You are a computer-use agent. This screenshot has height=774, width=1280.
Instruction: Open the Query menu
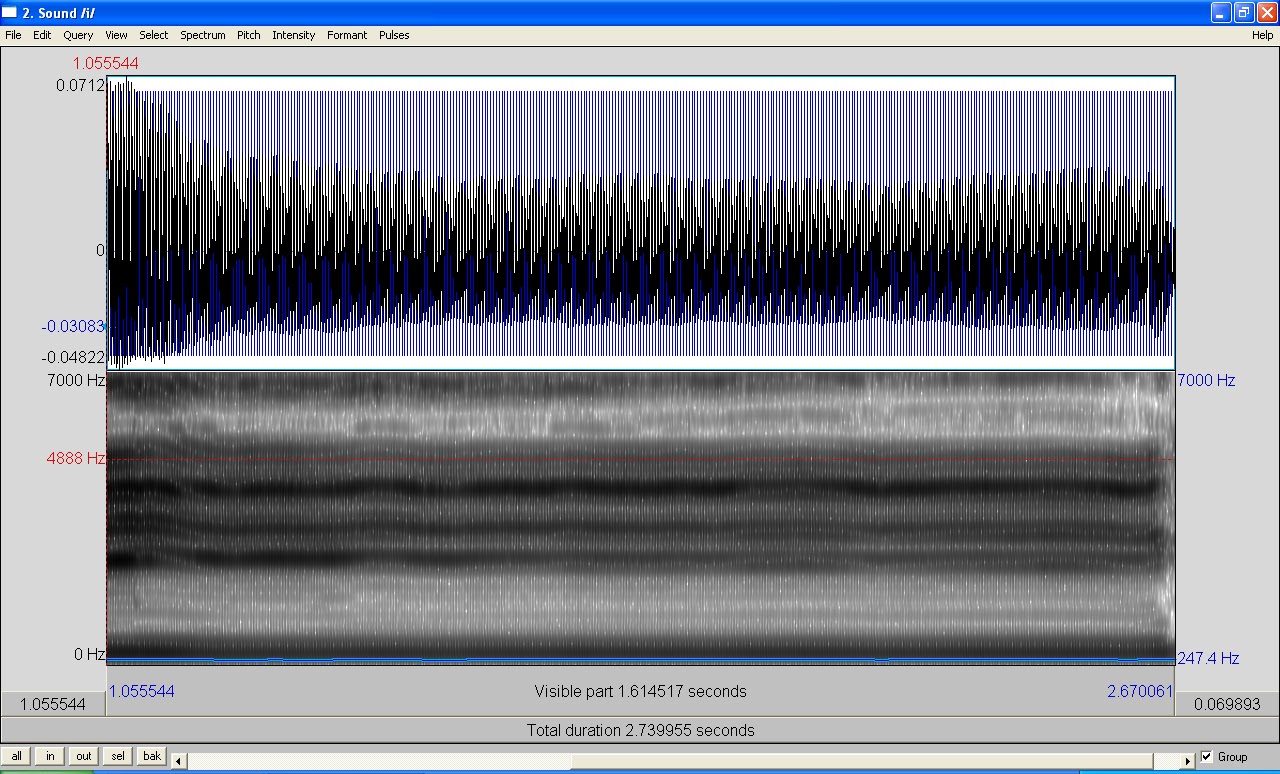point(78,35)
